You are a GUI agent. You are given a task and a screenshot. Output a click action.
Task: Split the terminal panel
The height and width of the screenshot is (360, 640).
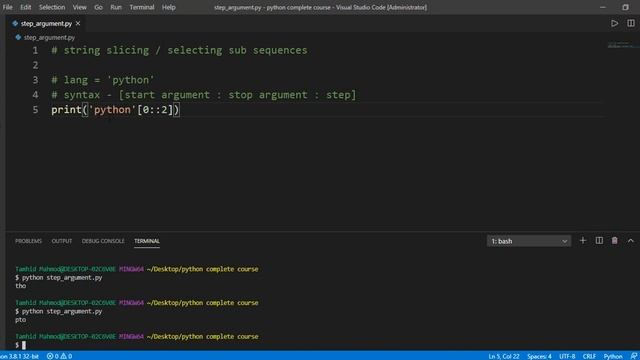[599, 241]
